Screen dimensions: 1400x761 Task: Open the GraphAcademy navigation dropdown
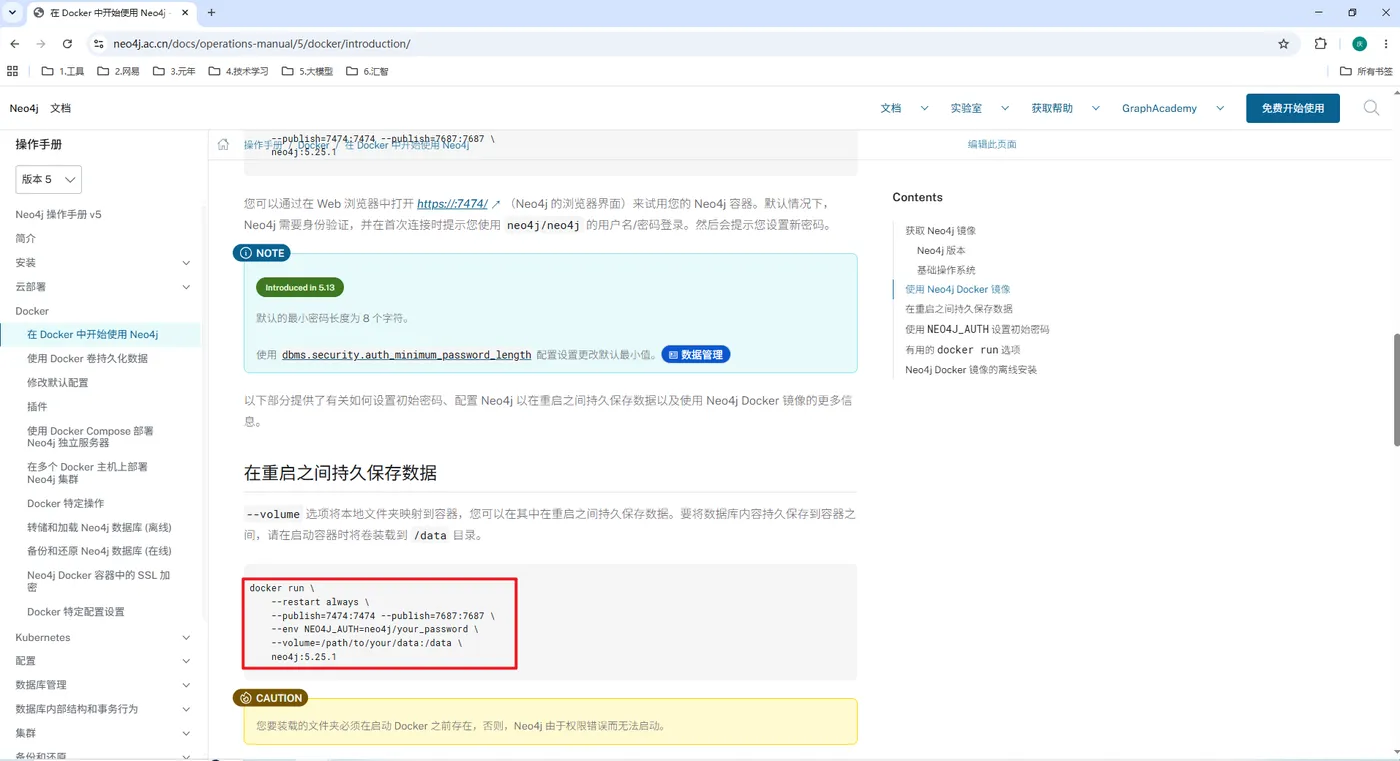[1173, 108]
